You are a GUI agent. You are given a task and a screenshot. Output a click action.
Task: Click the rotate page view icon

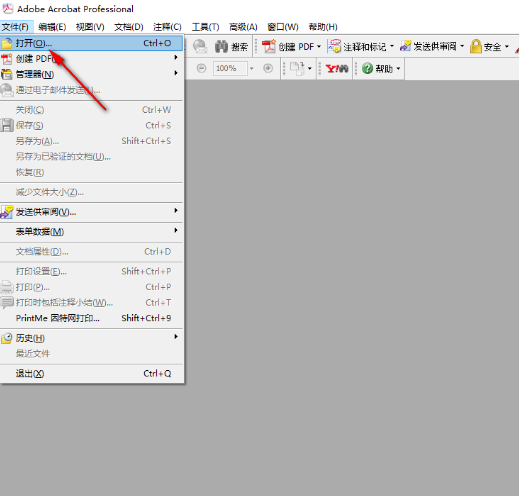pyautogui.click(x=297, y=68)
